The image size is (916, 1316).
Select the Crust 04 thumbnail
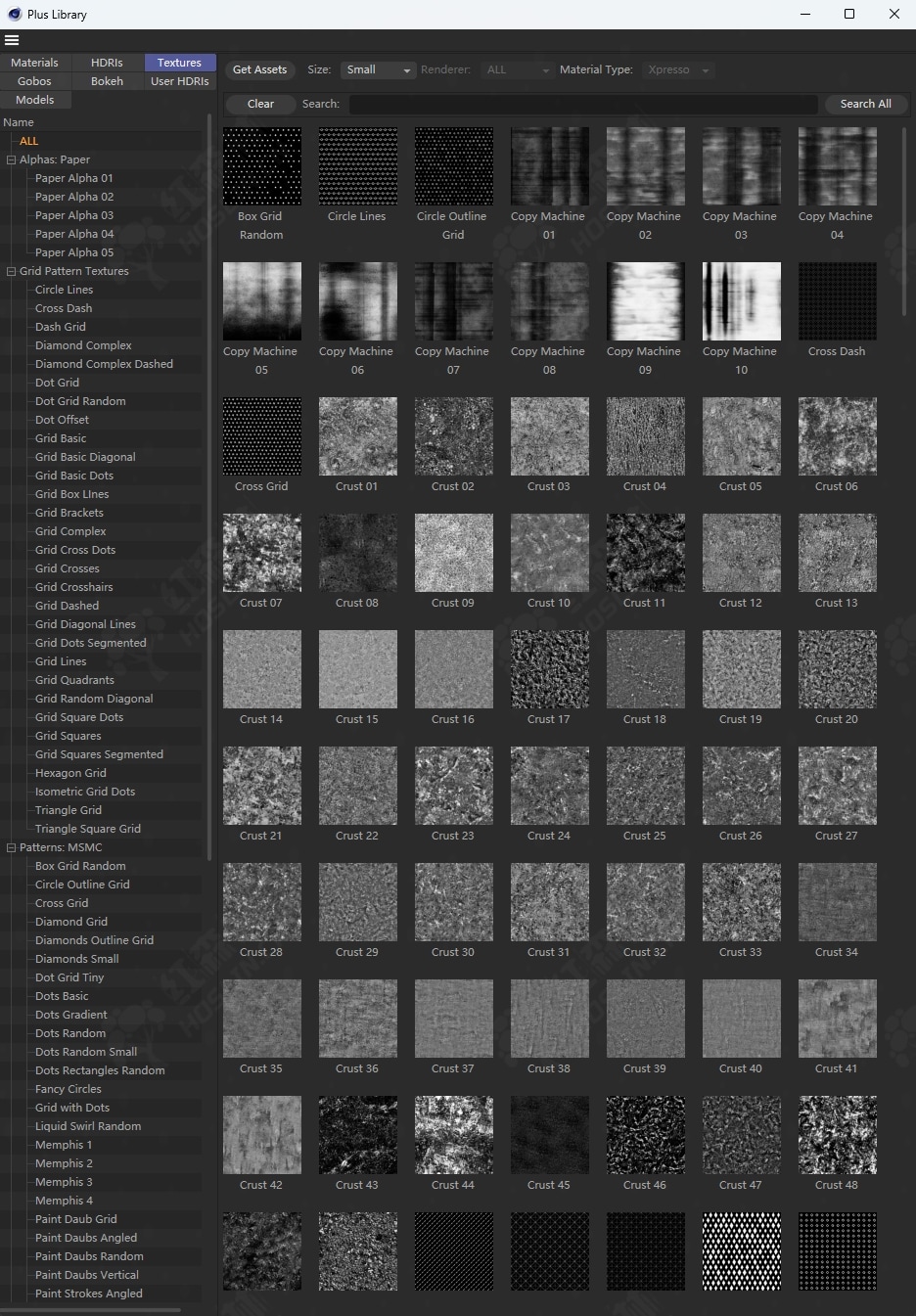tap(646, 436)
